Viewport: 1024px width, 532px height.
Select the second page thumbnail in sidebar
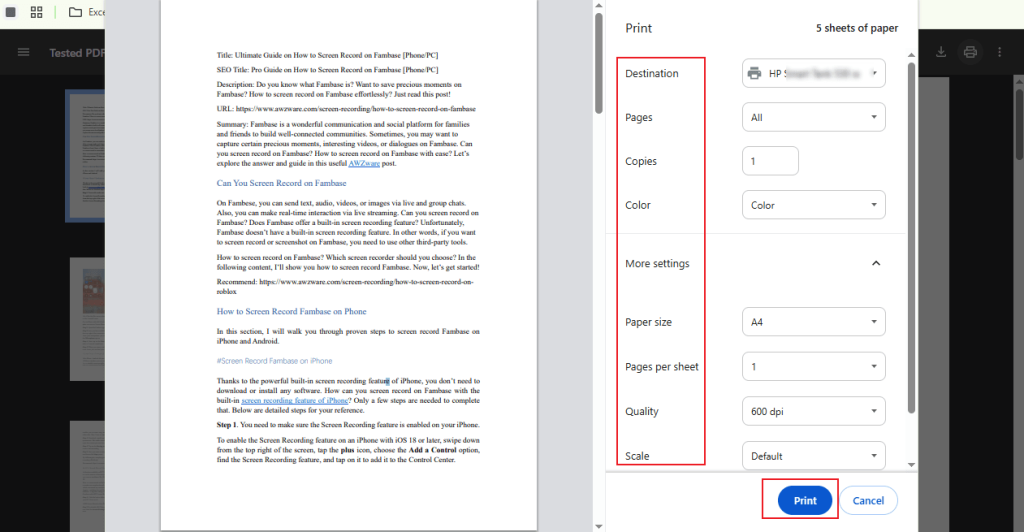88,319
